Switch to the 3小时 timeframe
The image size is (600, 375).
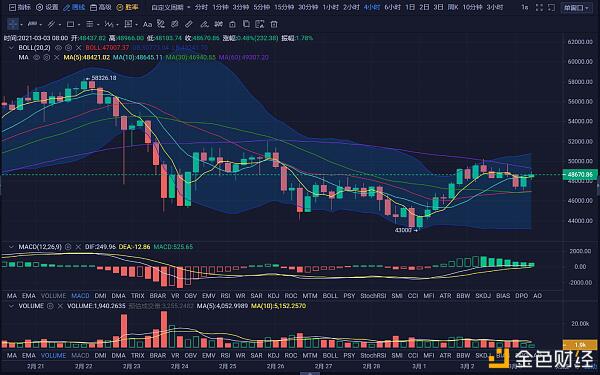pos(495,7)
